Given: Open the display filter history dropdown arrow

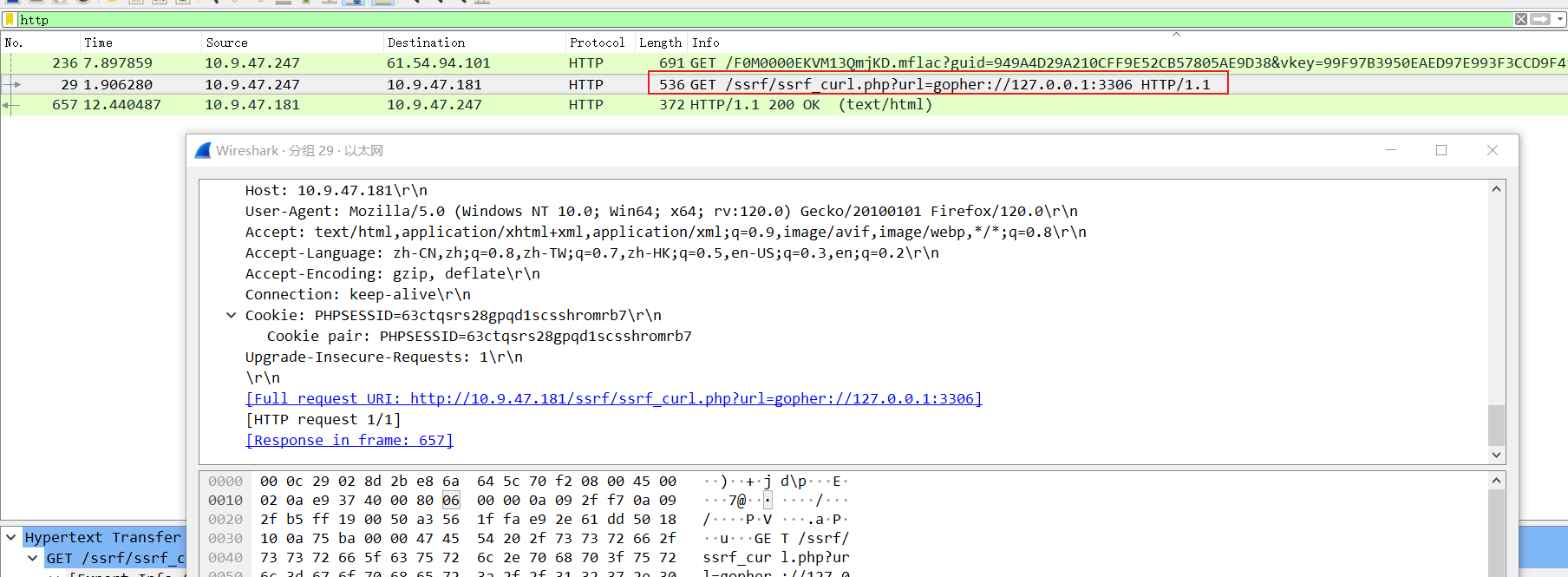Looking at the screenshot, I should pos(1558,19).
